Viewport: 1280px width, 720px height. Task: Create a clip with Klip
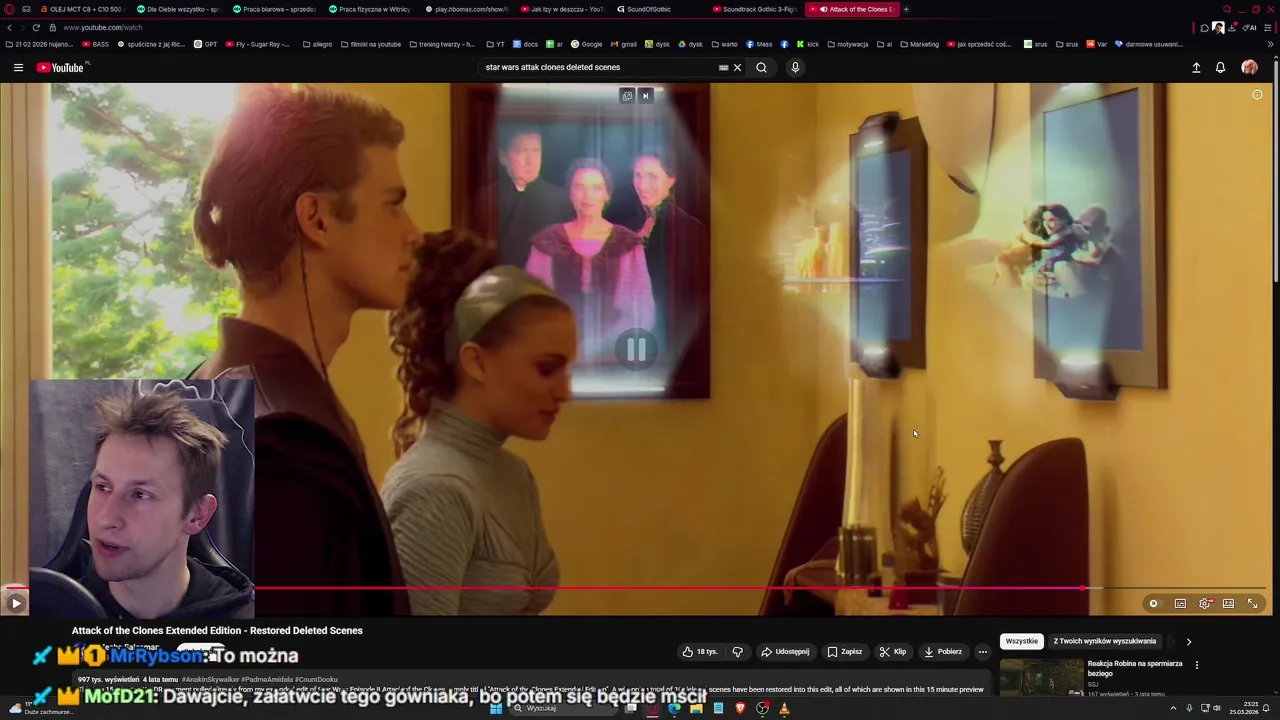coord(892,651)
